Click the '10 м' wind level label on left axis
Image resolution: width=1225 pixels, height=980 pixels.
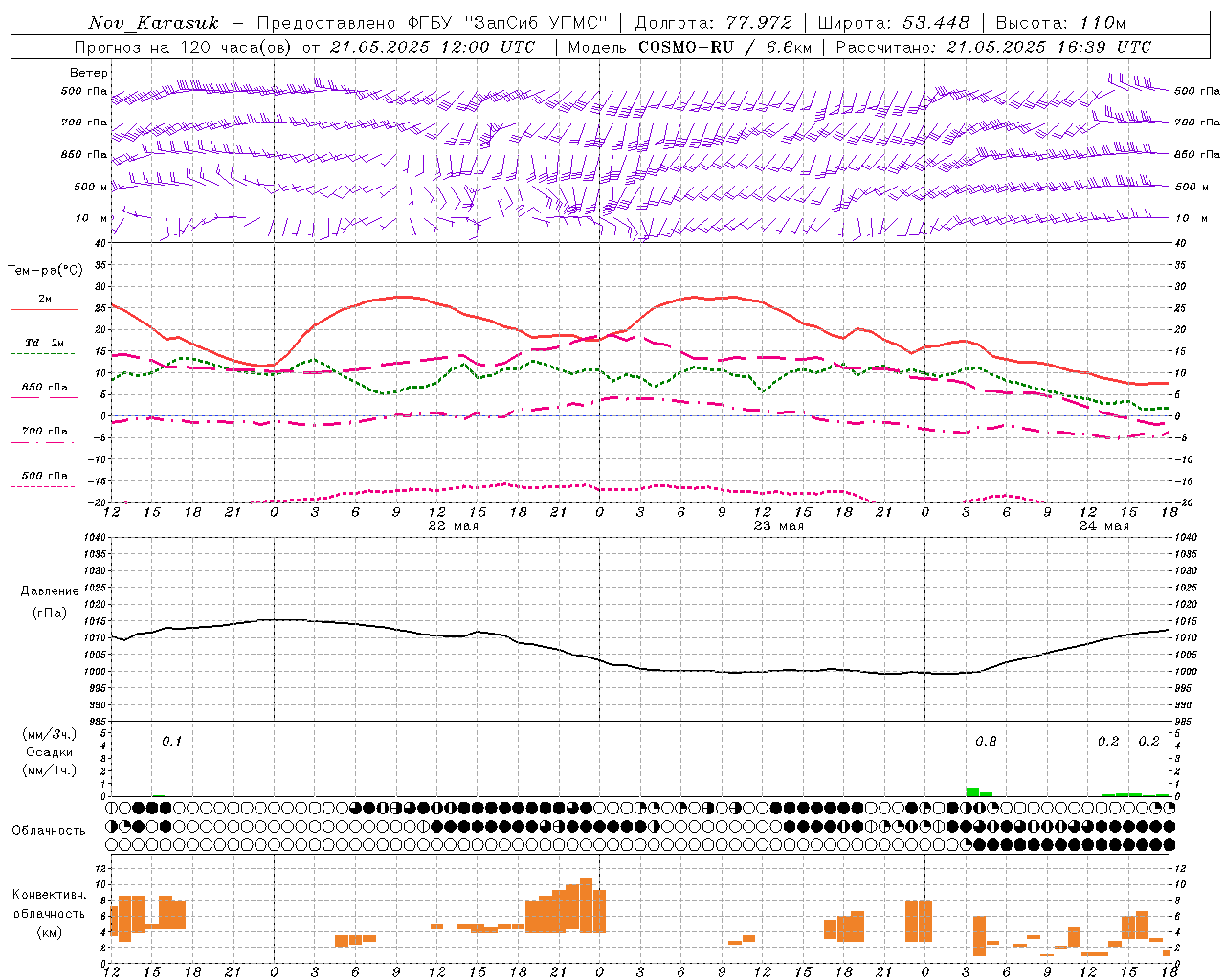click(x=91, y=218)
